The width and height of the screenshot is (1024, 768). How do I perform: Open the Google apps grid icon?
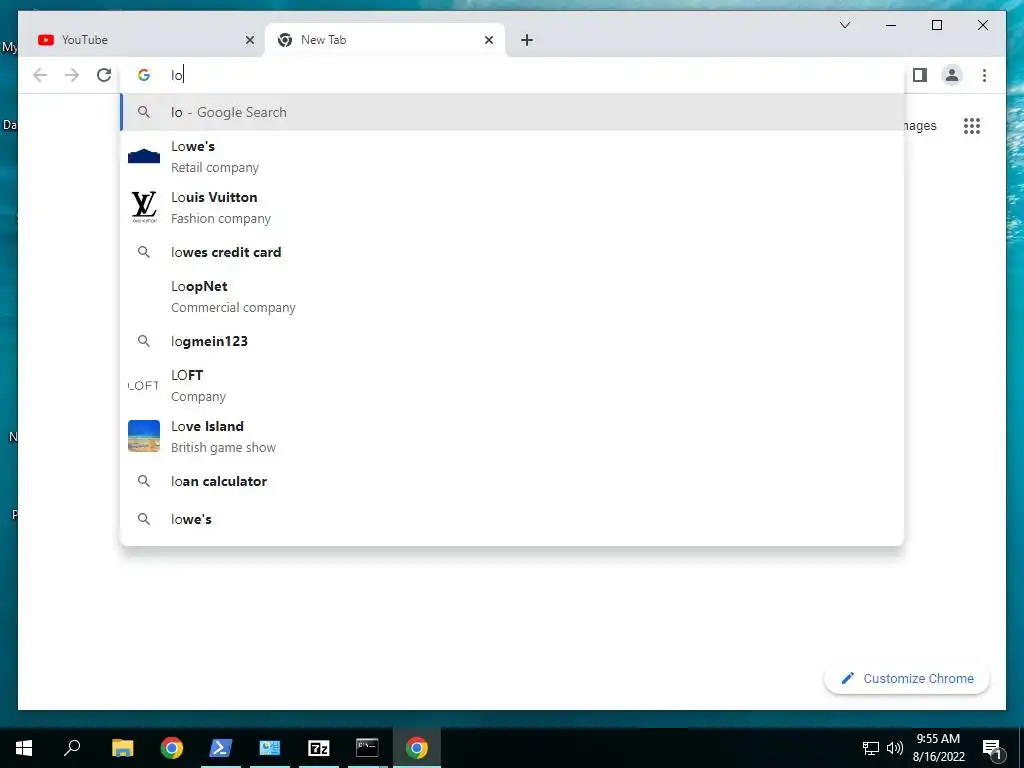click(972, 125)
